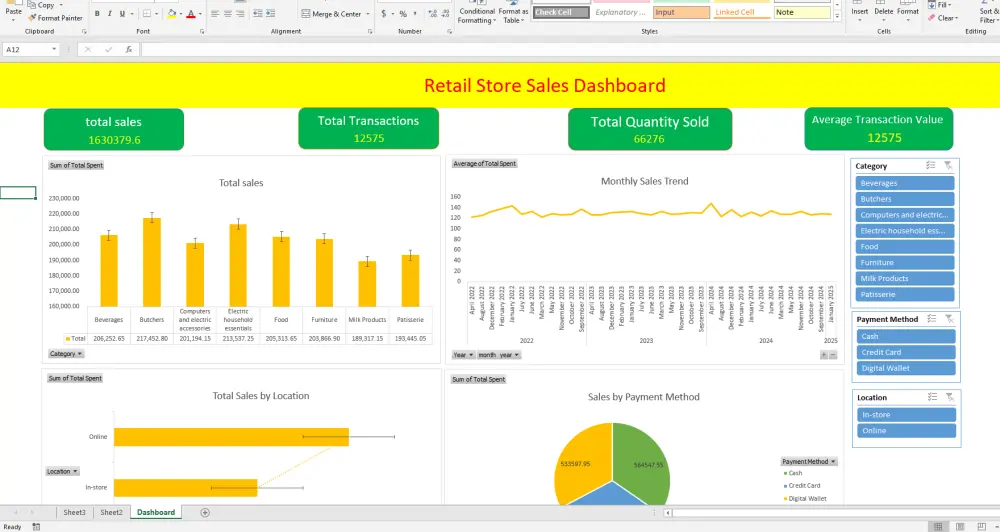Screen dimensions: 1000x532
Task: Toggle Underline formatting
Action: (122, 13)
